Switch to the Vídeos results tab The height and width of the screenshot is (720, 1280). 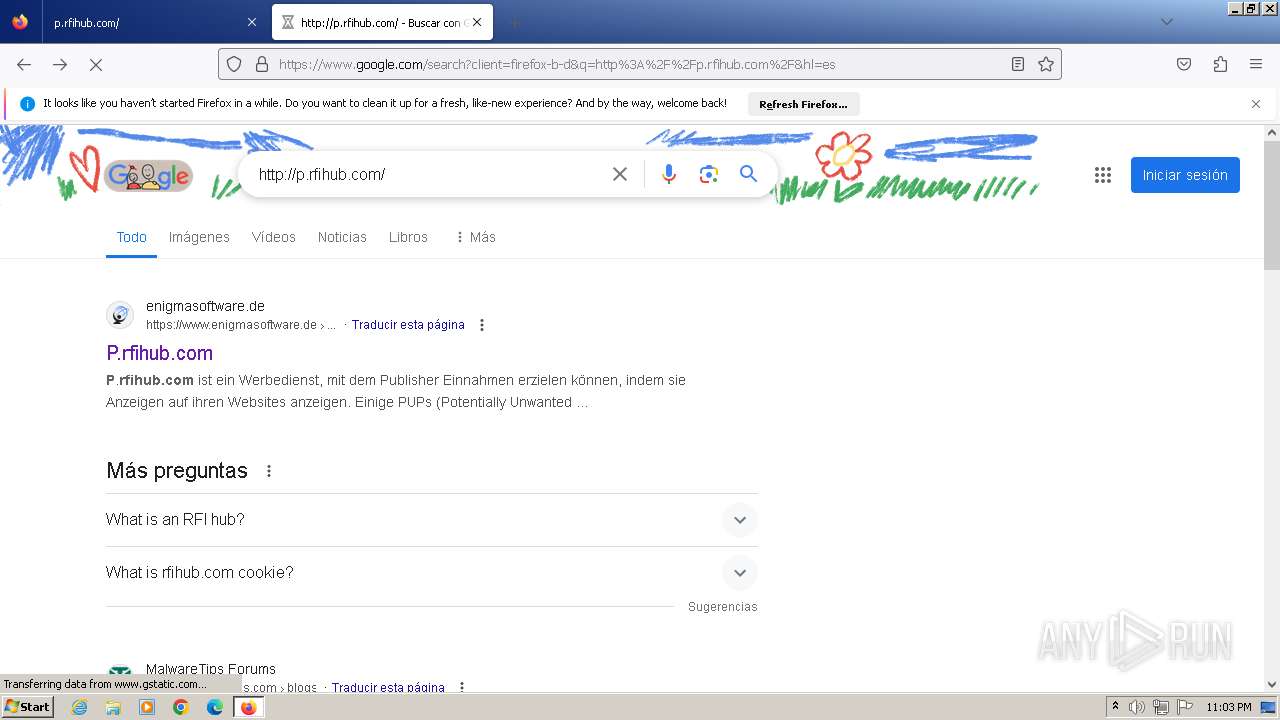pyautogui.click(x=274, y=237)
